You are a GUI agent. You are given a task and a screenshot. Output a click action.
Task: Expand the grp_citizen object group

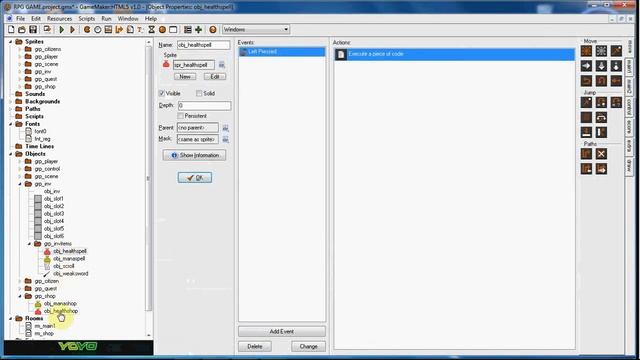pos(20,281)
